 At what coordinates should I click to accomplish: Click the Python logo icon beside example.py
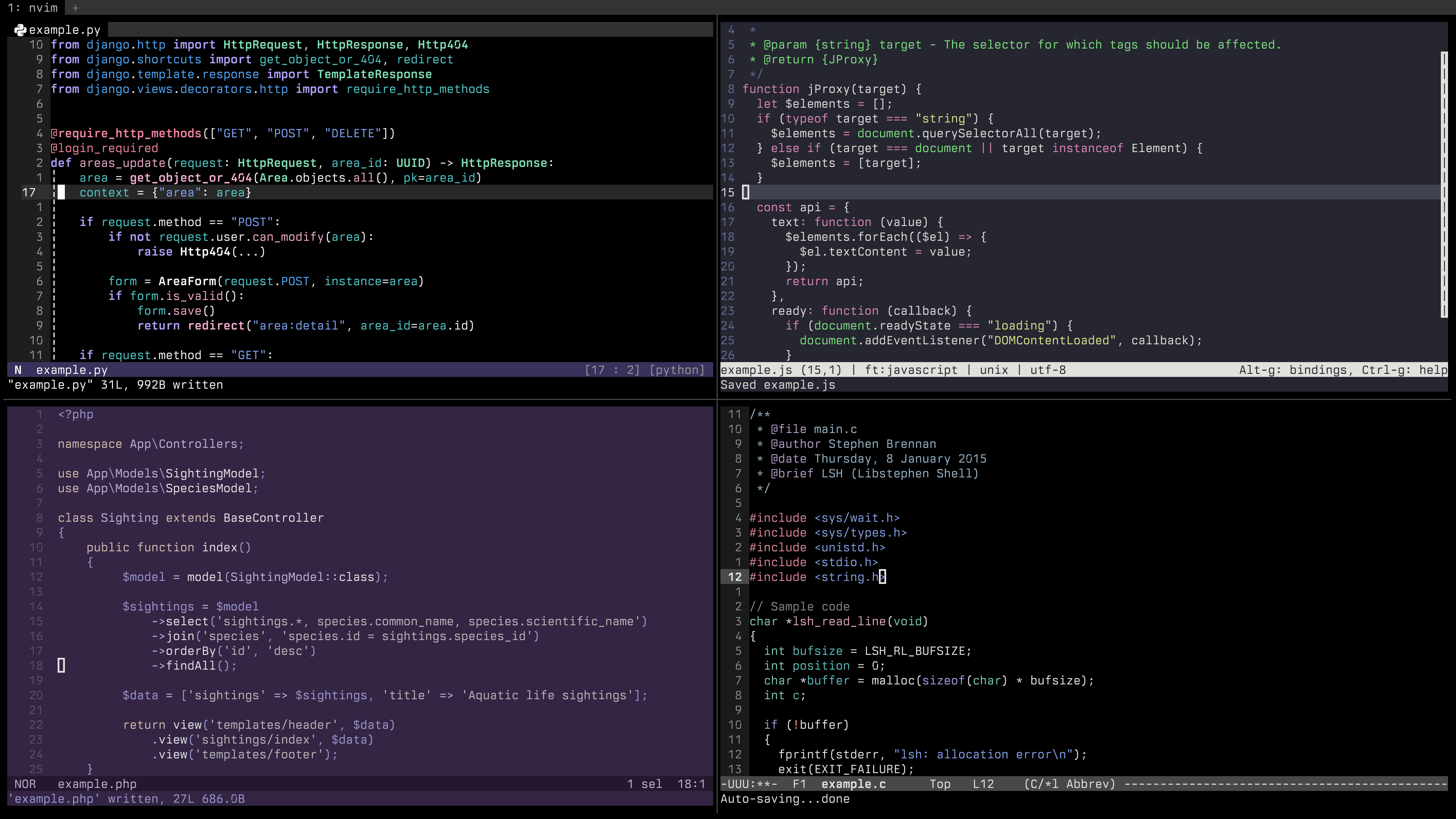pos(20,30)
